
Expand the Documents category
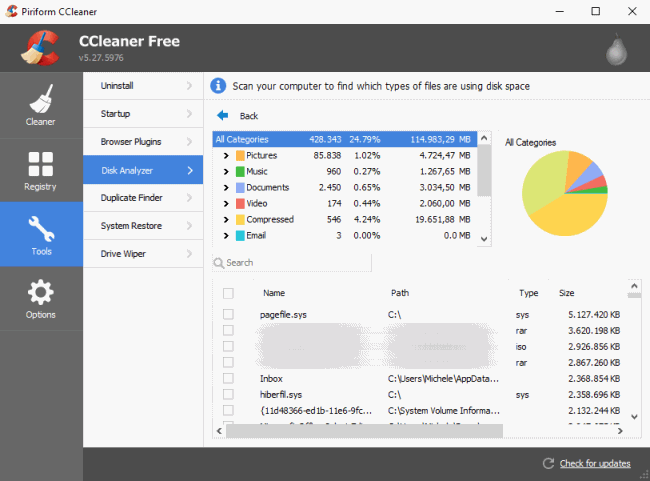pos(226,187)
